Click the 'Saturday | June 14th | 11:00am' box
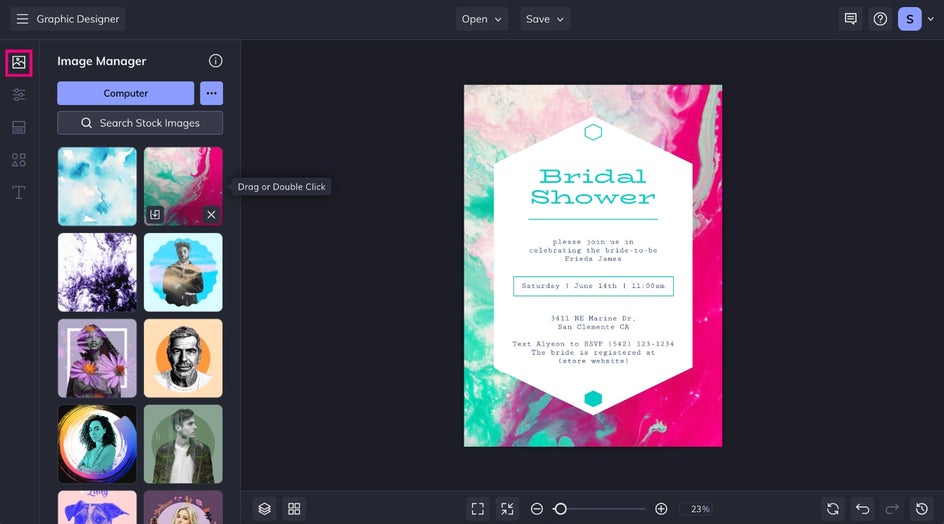944x524 pixels. coord(593,286)
